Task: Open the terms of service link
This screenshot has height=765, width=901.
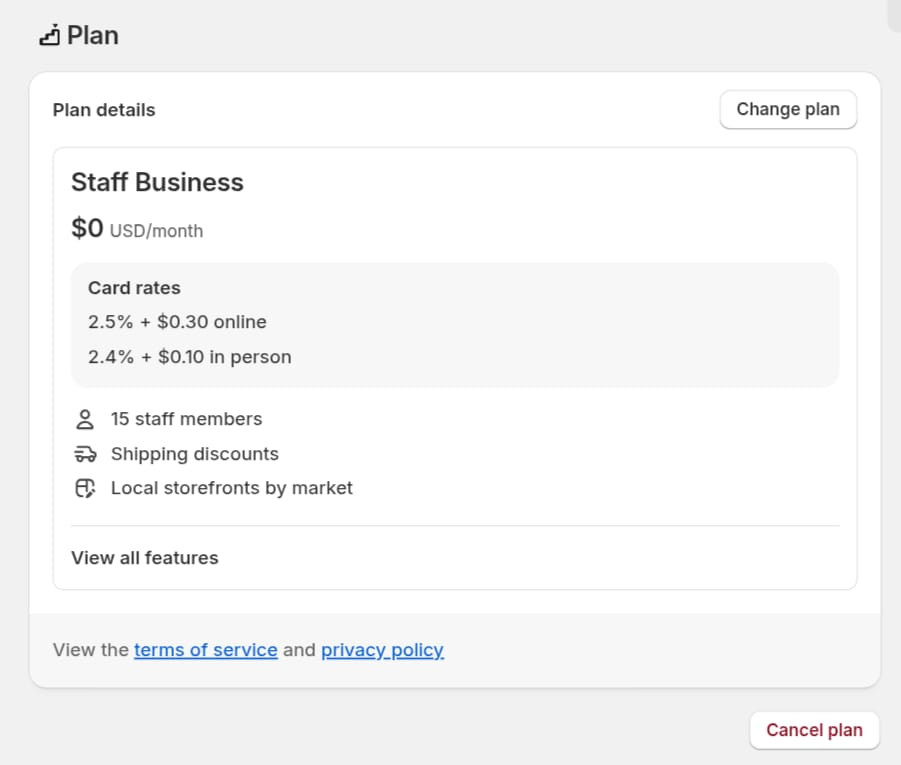Action: (x=205, y=650)
